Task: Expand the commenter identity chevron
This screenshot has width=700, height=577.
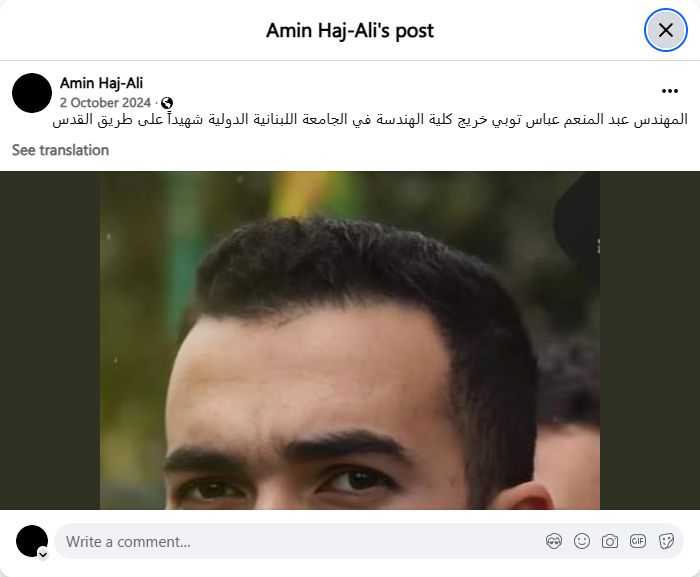Action: (x=43, y=554)
